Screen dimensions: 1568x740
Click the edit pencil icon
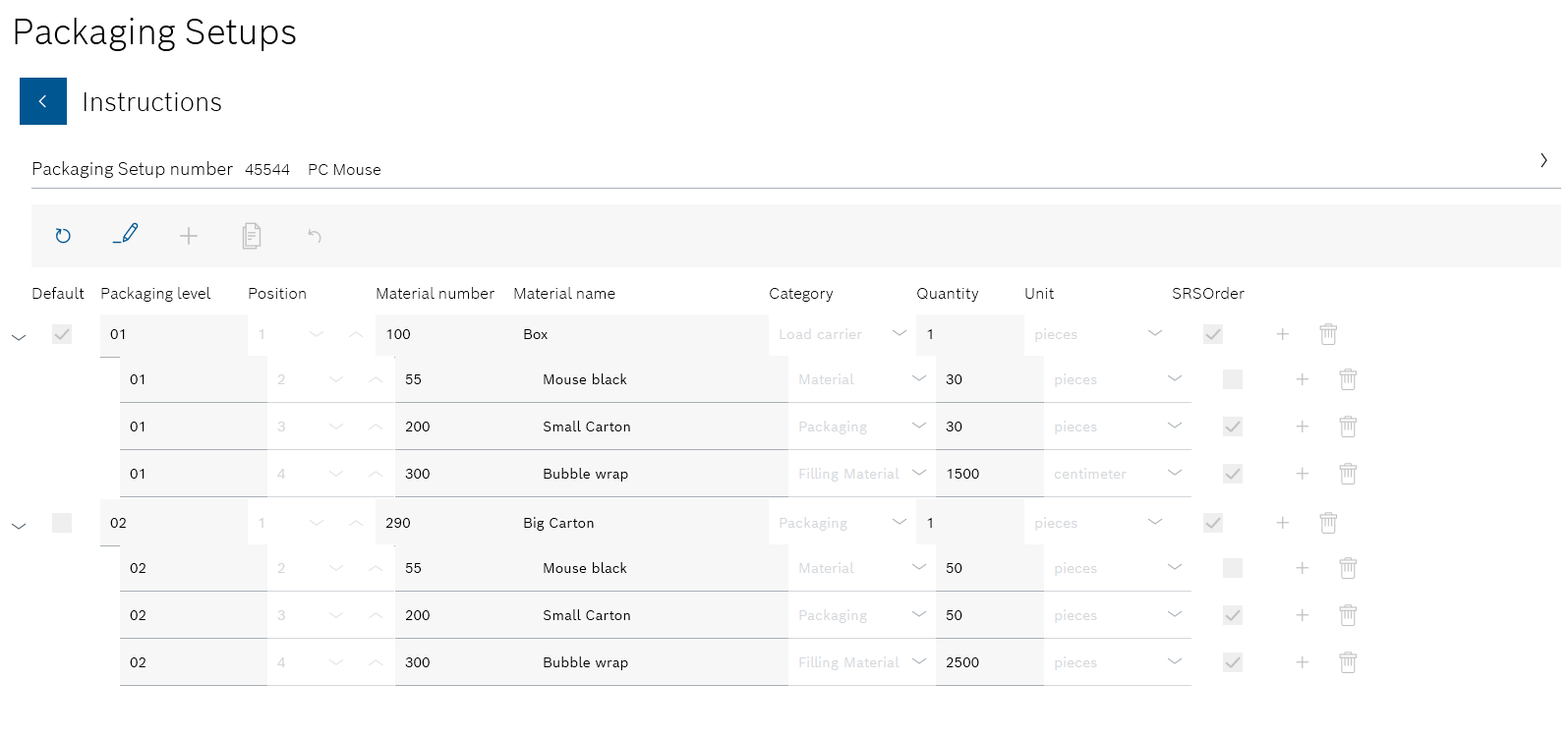pos(126,235)
